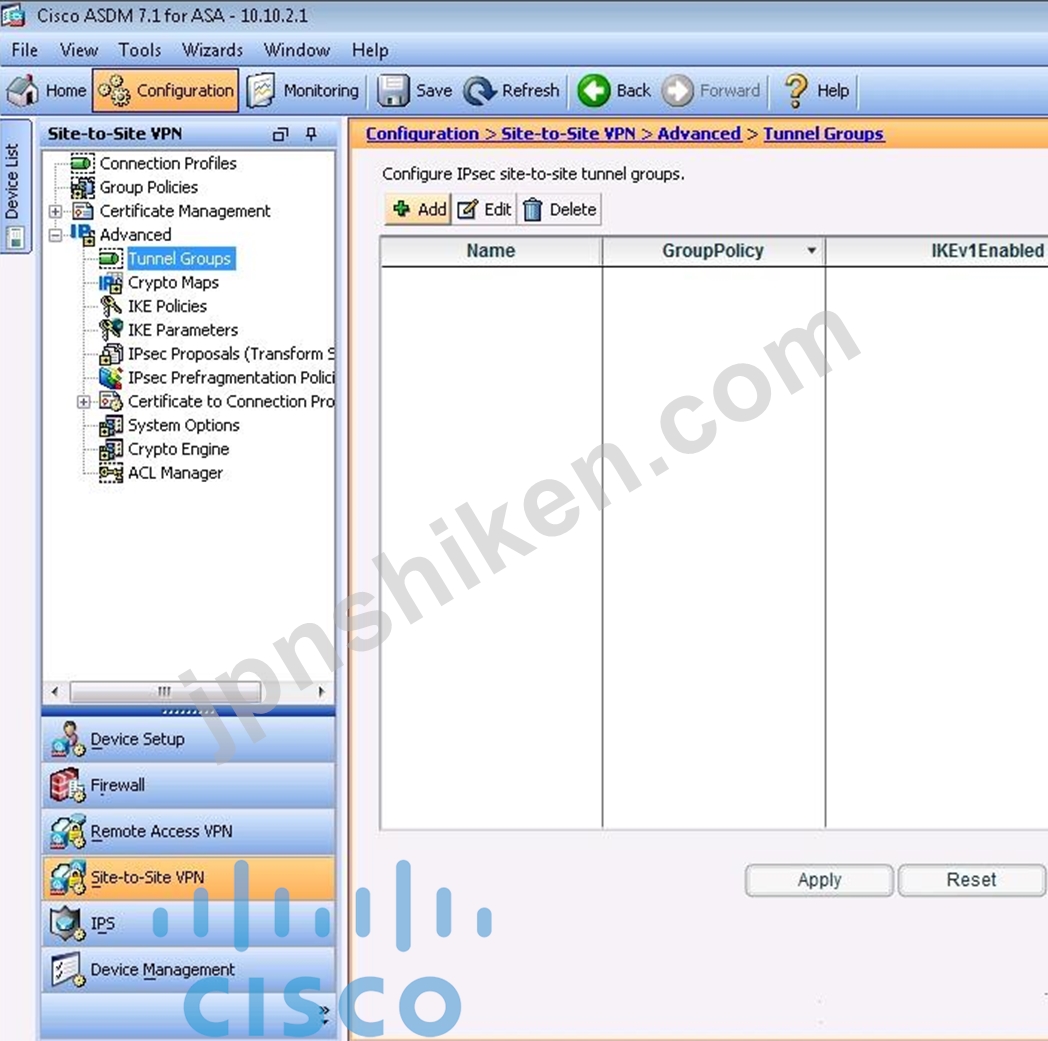Screen dimensions: 1048x1041
Task: Click right arrow of tree scrollbar
Action: pyautogui.click(x=321, y=692)
